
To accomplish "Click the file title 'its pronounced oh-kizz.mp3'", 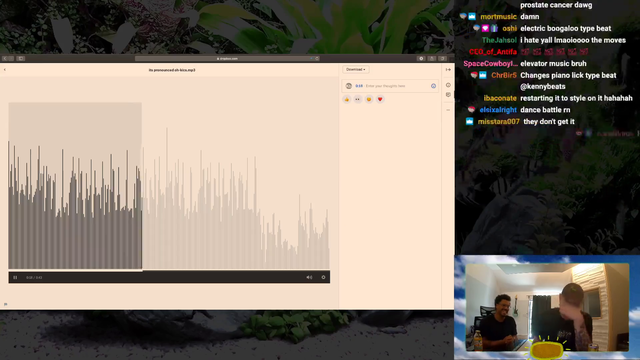I will click(x=172, y=70).
